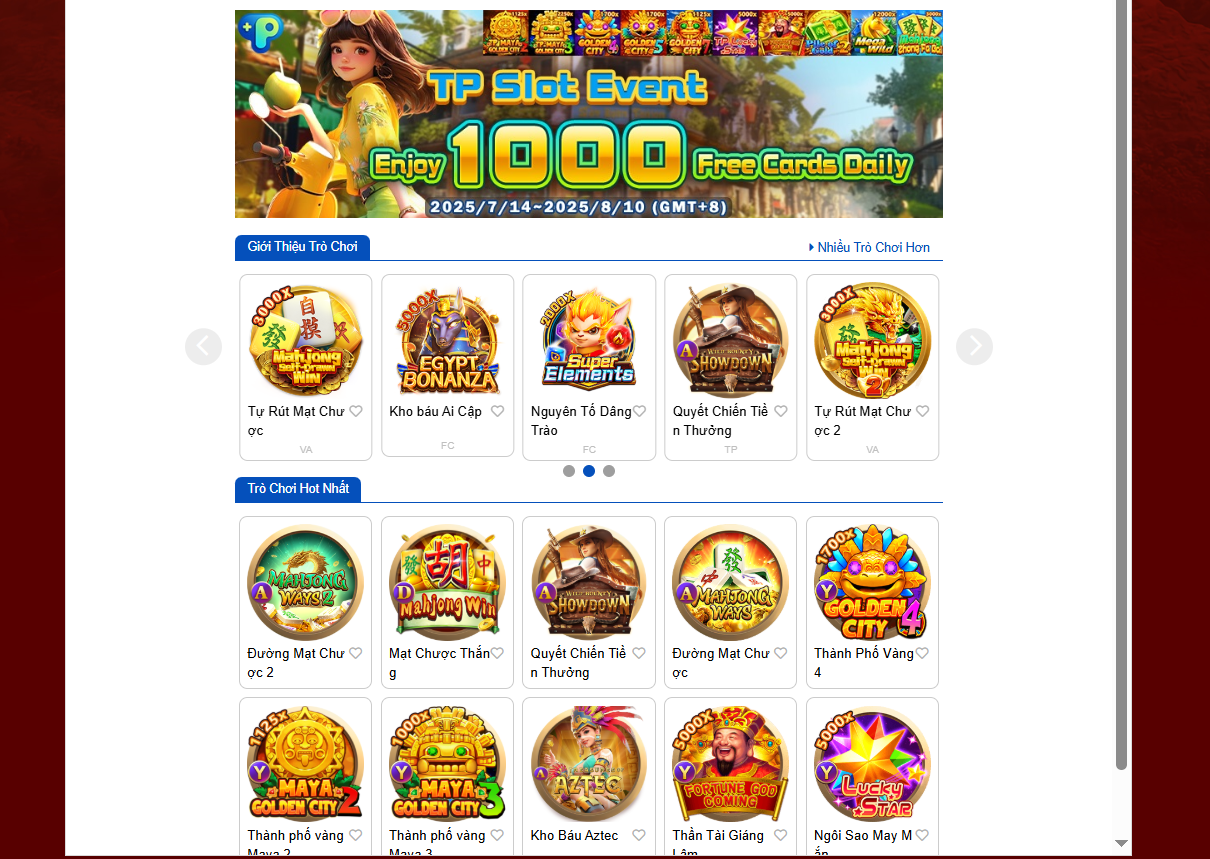The image size is (1210, 859).
Task: Jump to third carousel page dot
Action: pos(609,471)
